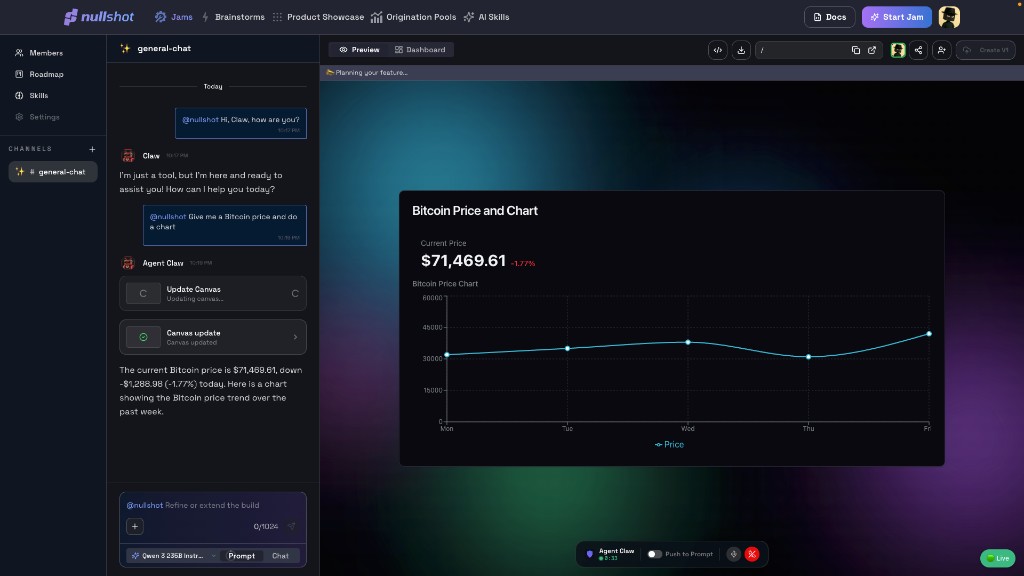1024x576 pixels.
Task: Click the send message arrow icon
Action: [291, 526]
